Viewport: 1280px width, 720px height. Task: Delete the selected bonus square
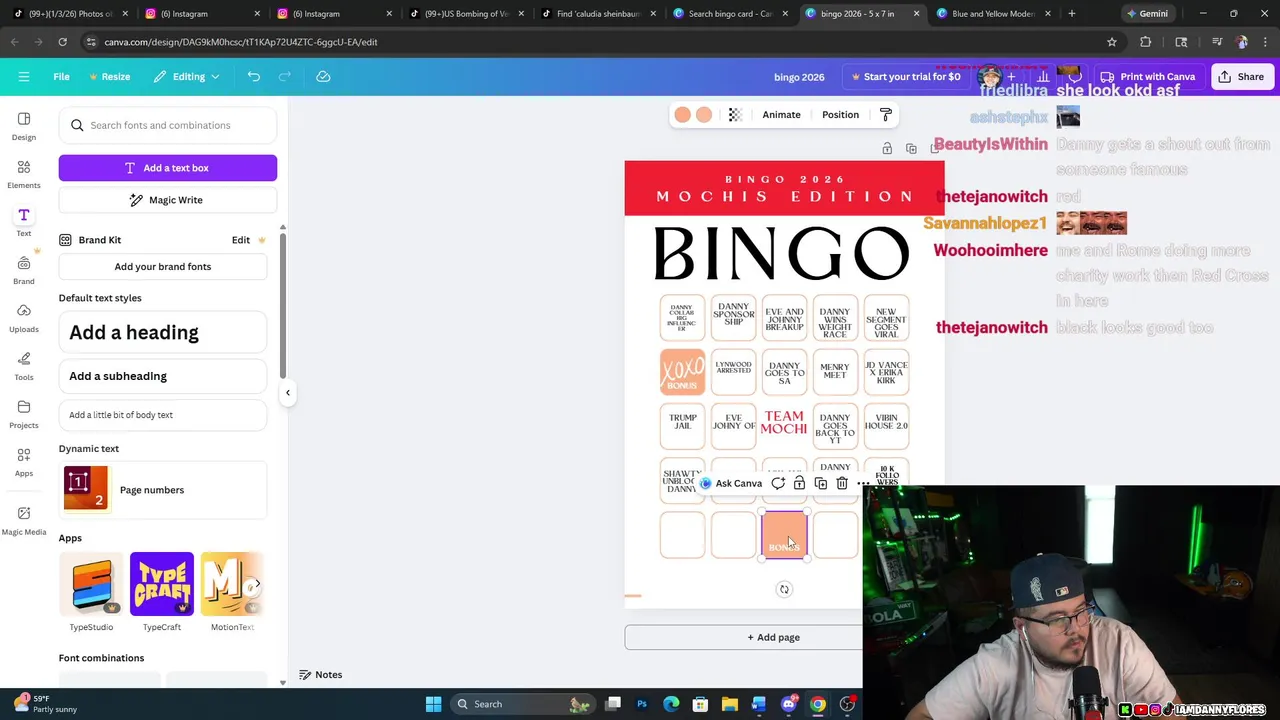point(842,483)
